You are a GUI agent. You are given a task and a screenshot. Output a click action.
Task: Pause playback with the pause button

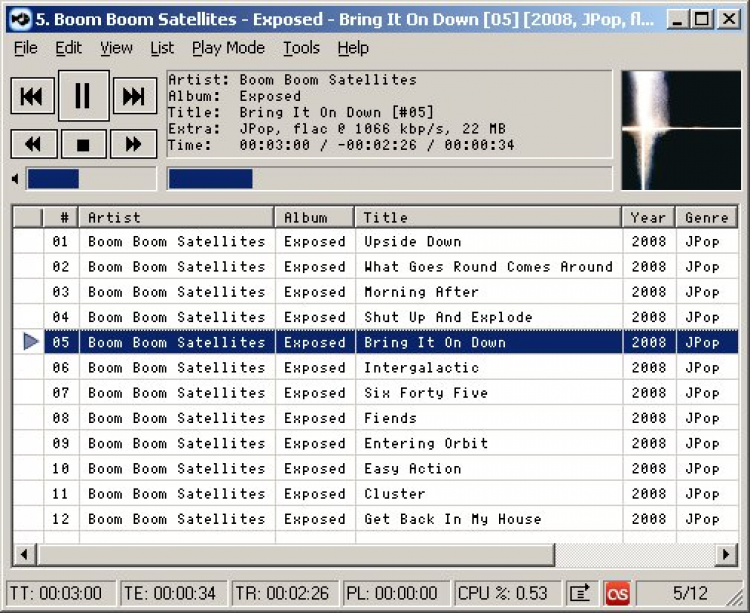point(84,96)
